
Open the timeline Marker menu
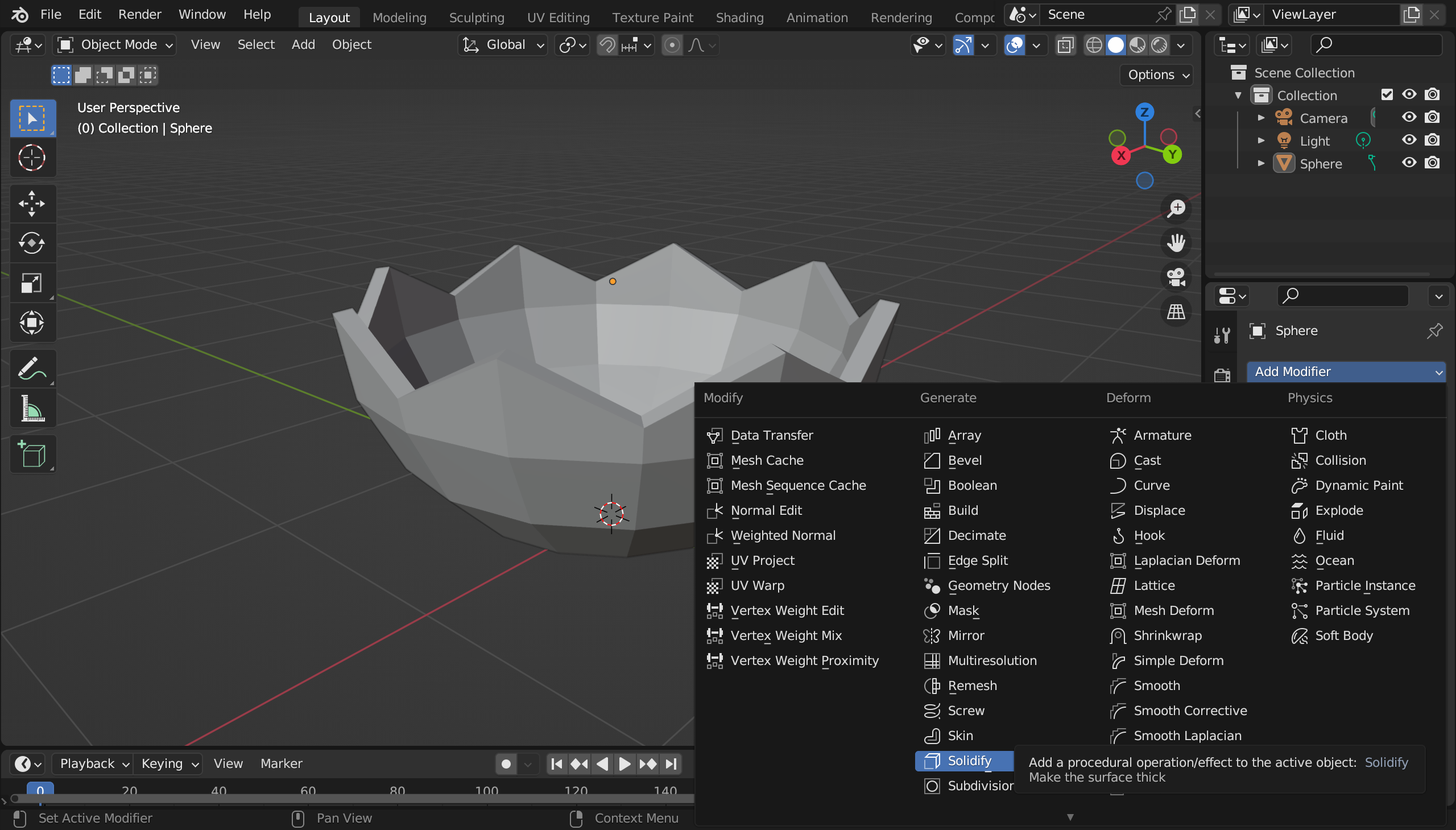pyautogui.click(x=281, y=764)
